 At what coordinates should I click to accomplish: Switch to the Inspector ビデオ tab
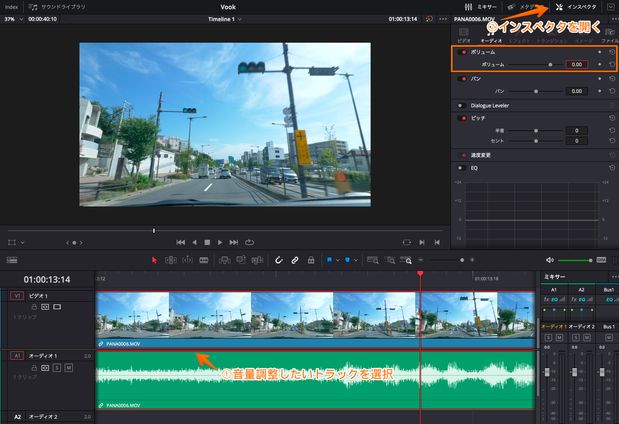(x=464, y=35)
